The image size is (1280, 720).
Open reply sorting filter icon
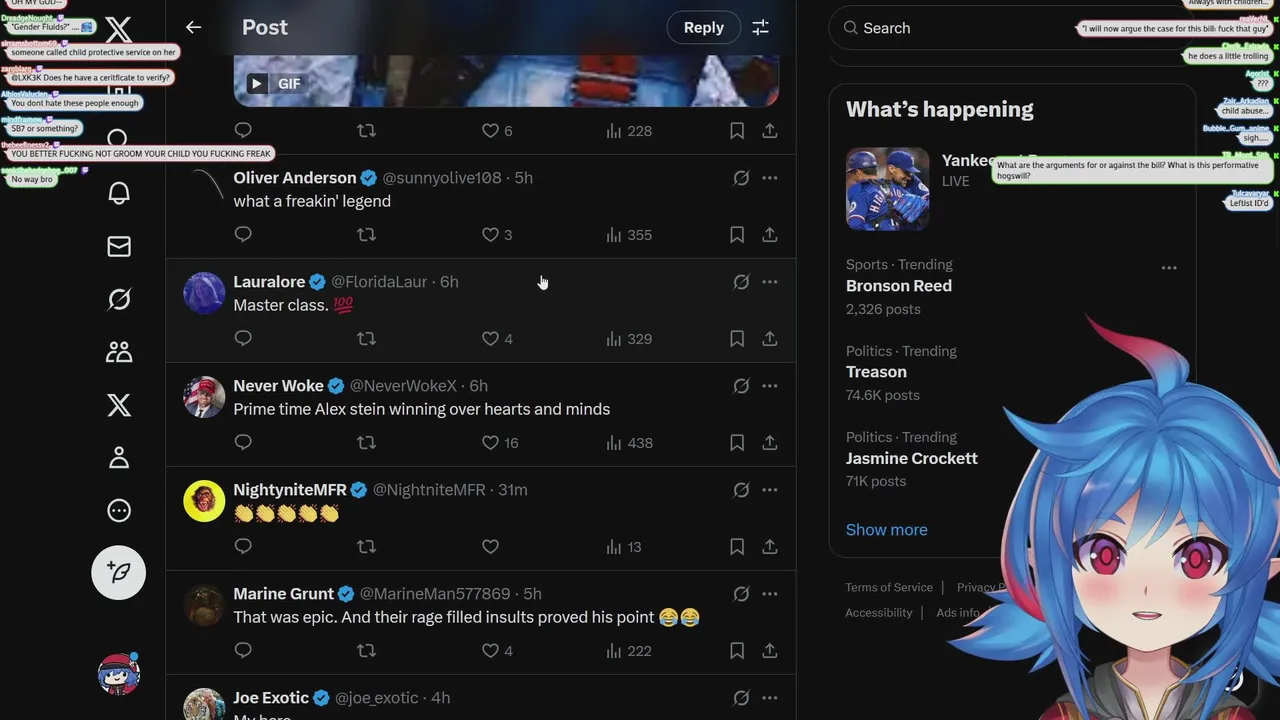click(x=761, y=28)
